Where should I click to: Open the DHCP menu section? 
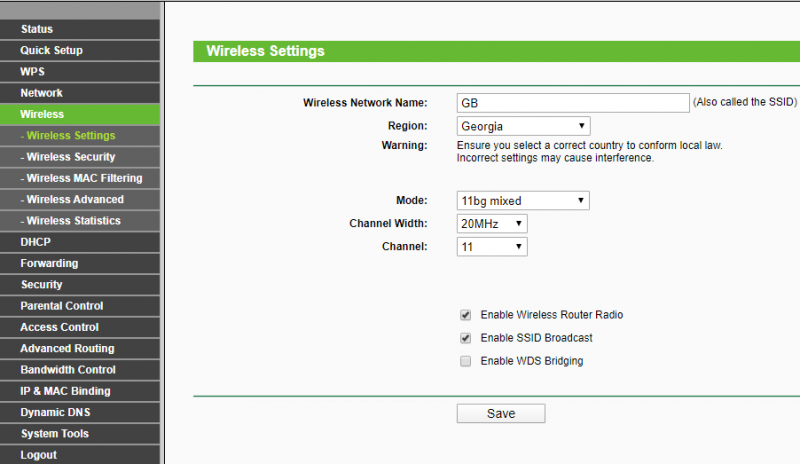[35, 242]
